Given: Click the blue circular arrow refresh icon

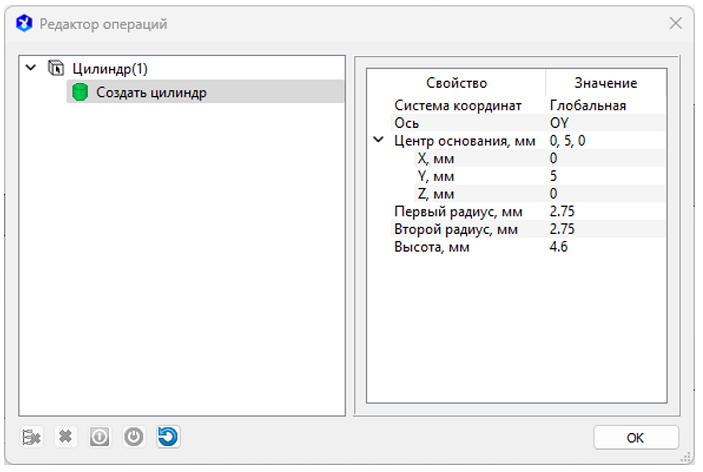Looking at the screenshot, I should [x=167, y=437].
